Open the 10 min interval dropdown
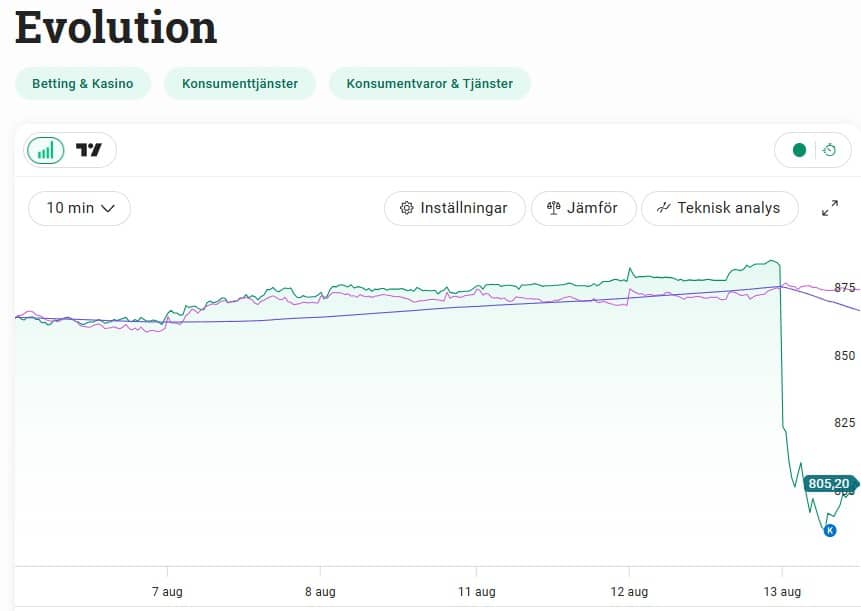 (80, 208)
